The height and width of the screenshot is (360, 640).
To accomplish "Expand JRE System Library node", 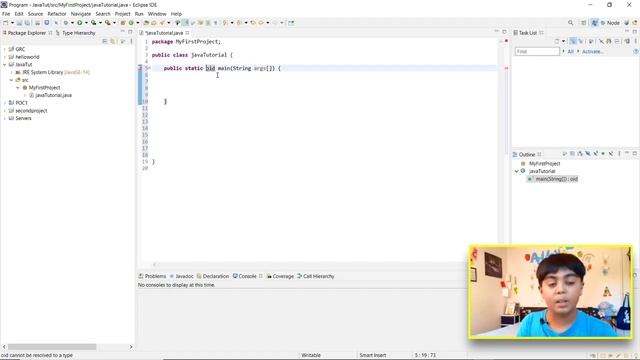I will pos(11,72).
